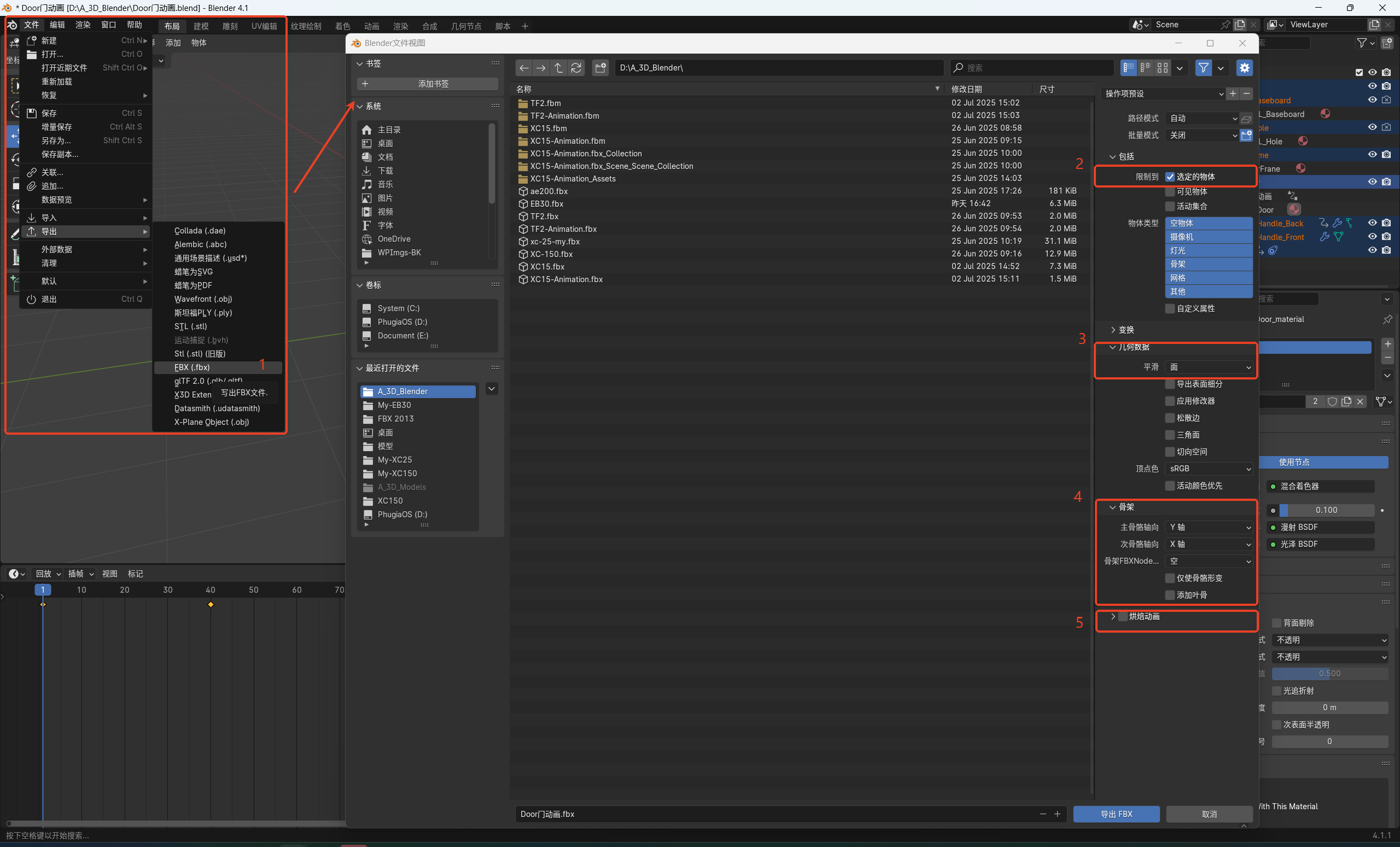Adjust the 0.500 value slider
This screenshot has width=1400, height=847.
tap(1329, 674)
